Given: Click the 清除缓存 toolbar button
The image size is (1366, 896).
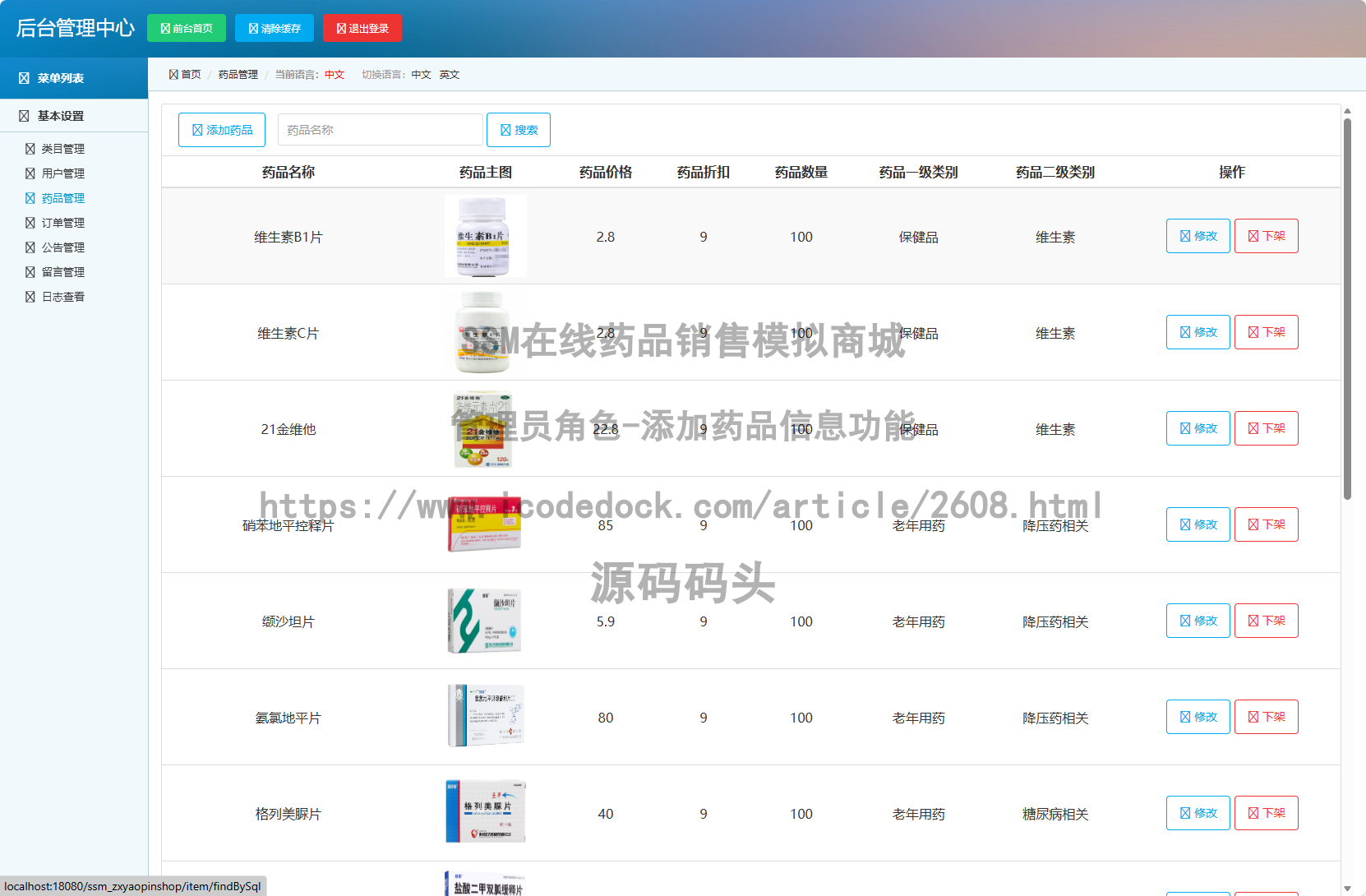Looking at the screenshot, I should [x=274, y=27].
